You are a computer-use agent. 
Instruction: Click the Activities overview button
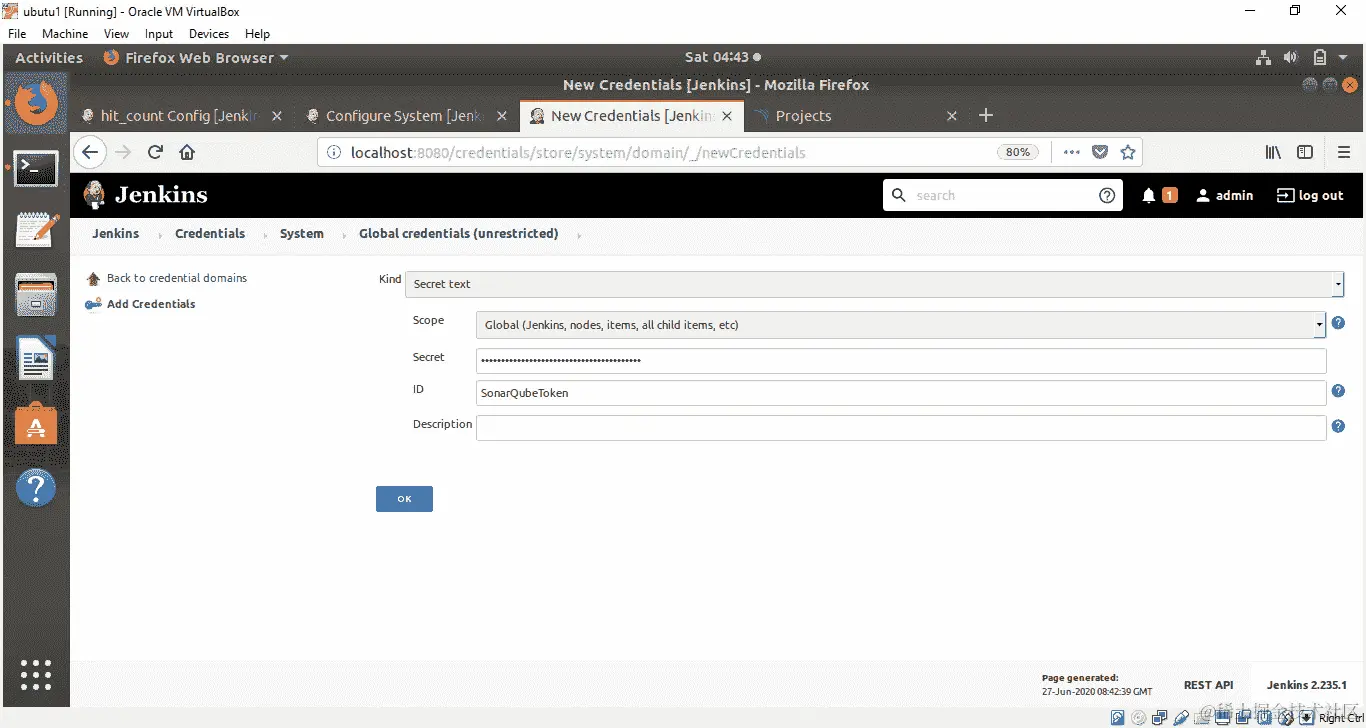coord(49,58)
